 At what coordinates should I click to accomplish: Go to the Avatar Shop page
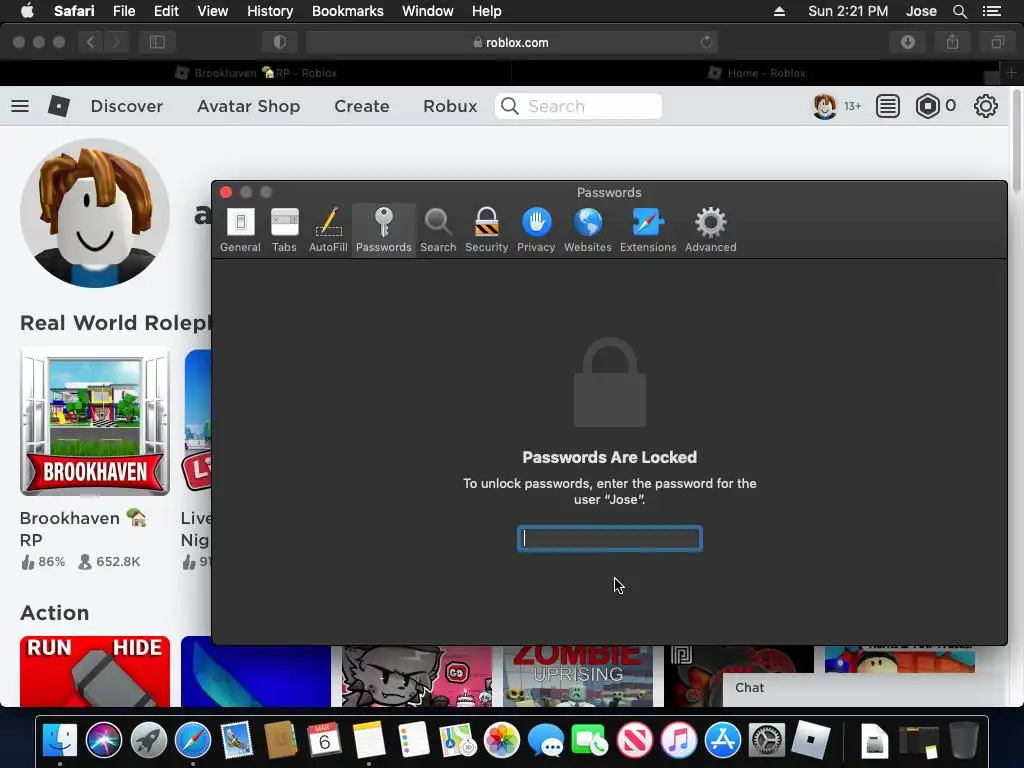click(249, 106)
